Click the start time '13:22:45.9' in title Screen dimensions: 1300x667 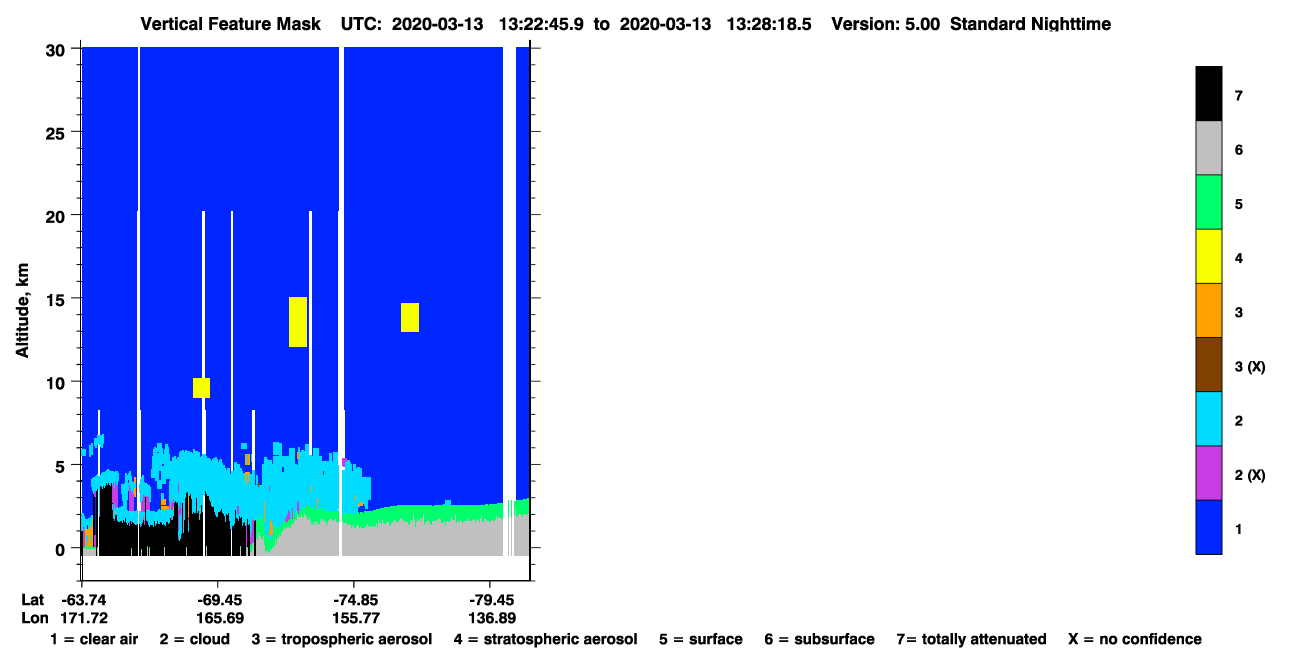[540, 24]
